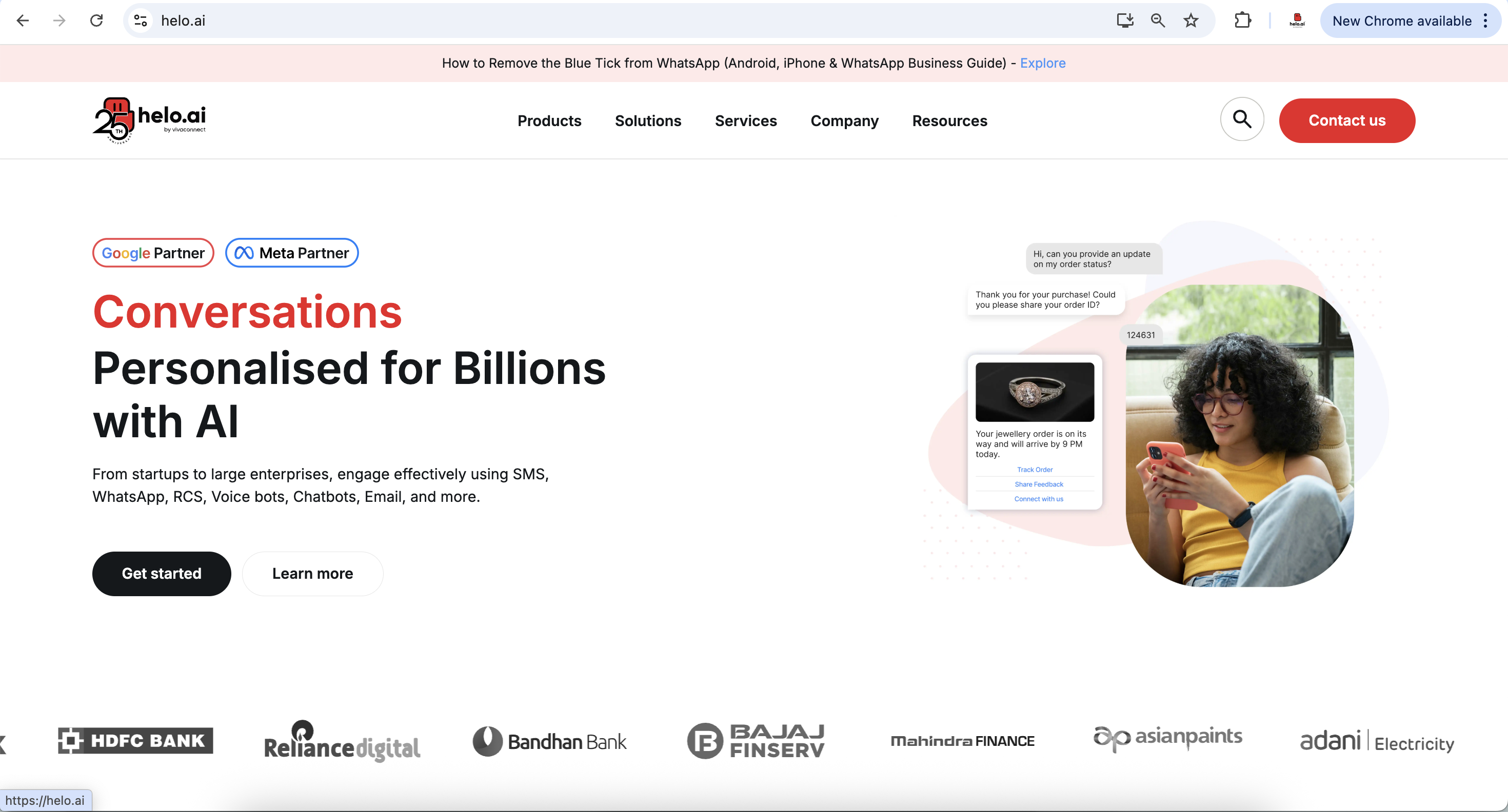This screenshot has width=1508, height=812.
Task: Go back to the previous page
Action: [x=23, y=21]
